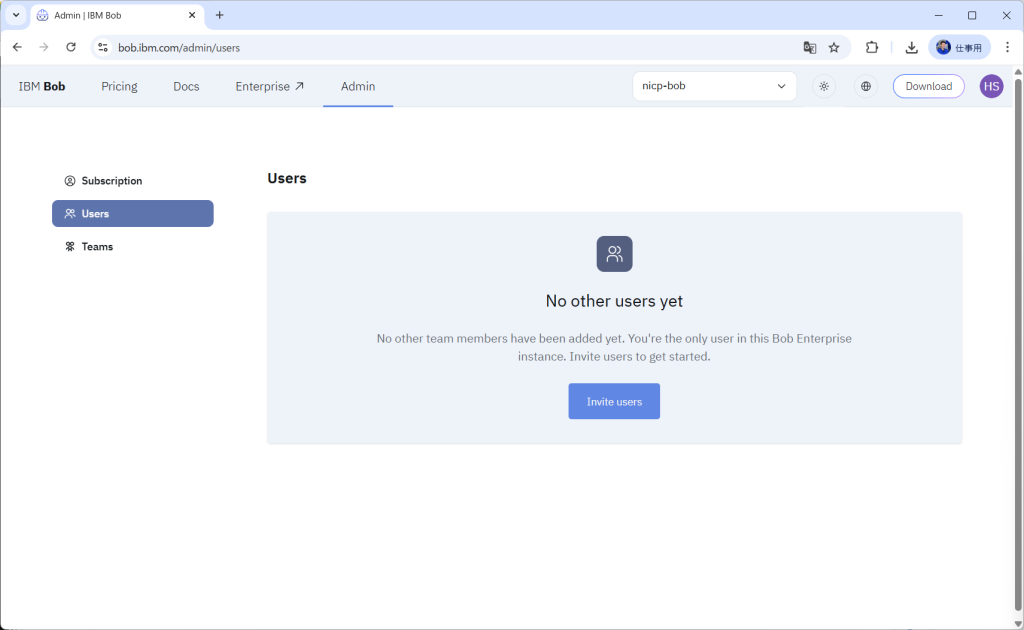
Task: Click the address bar URL
Action: [x=179, y=48]
